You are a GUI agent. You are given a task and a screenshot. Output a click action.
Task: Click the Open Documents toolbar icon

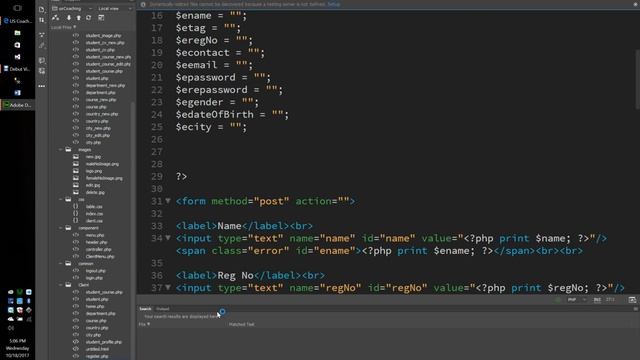(x=42, y=9)
